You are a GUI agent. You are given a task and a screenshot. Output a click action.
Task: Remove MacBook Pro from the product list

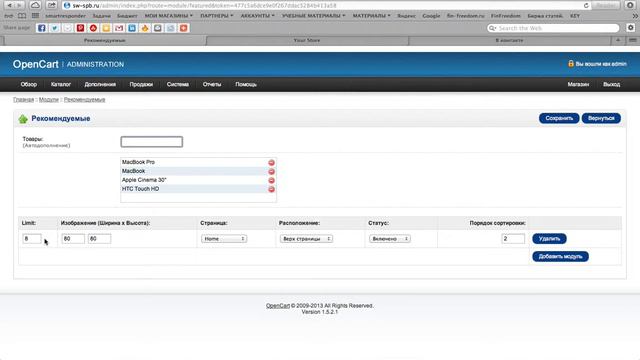pos(271,162)
